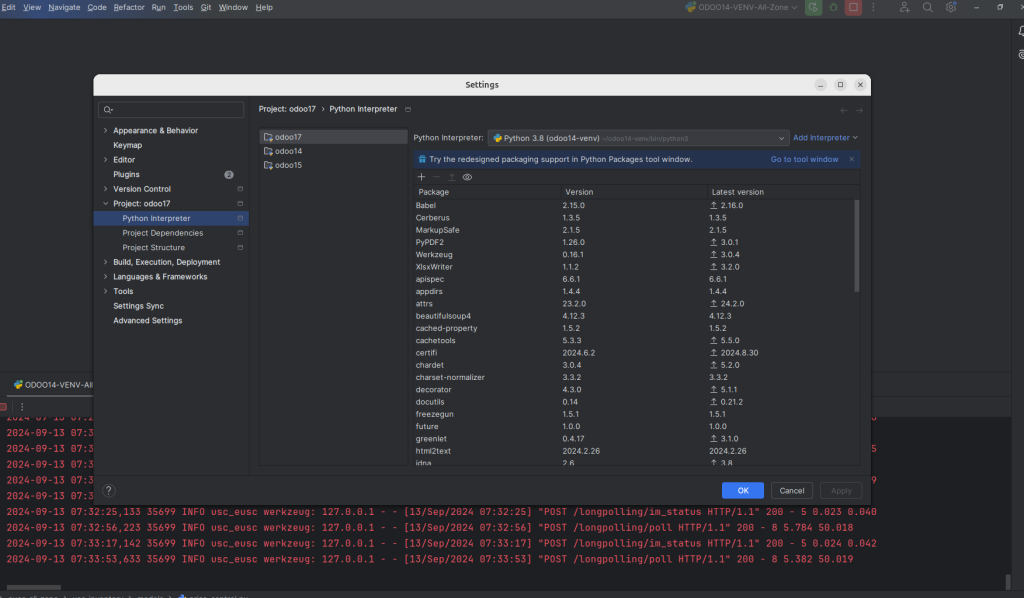The height and width of the screenshot is (598, 1024).
Task: Click the upgrade arrow next to Werkzeug 3.0.4
Action: pos(714,255)
